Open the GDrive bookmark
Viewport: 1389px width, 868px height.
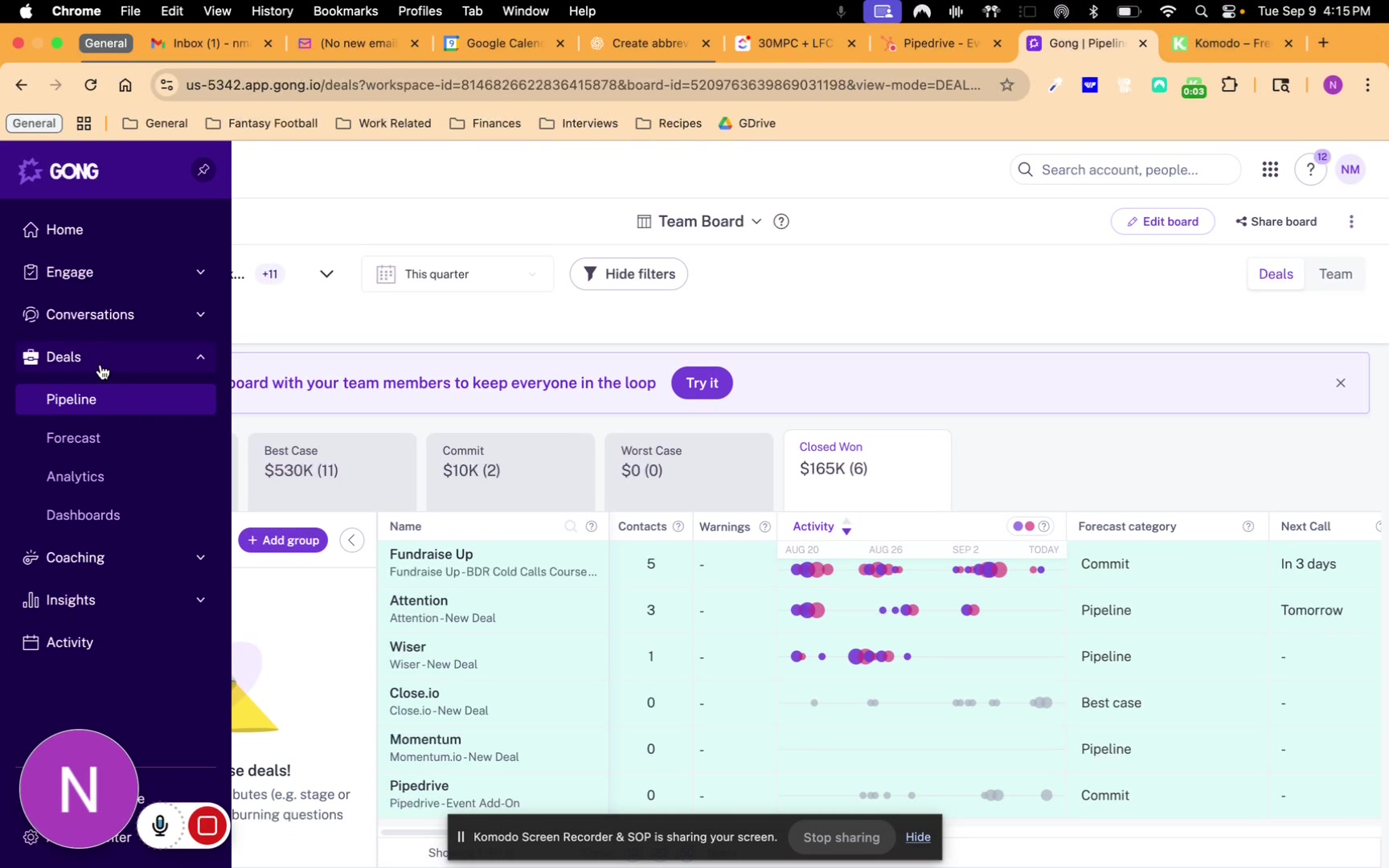click(x=747, y=123)
